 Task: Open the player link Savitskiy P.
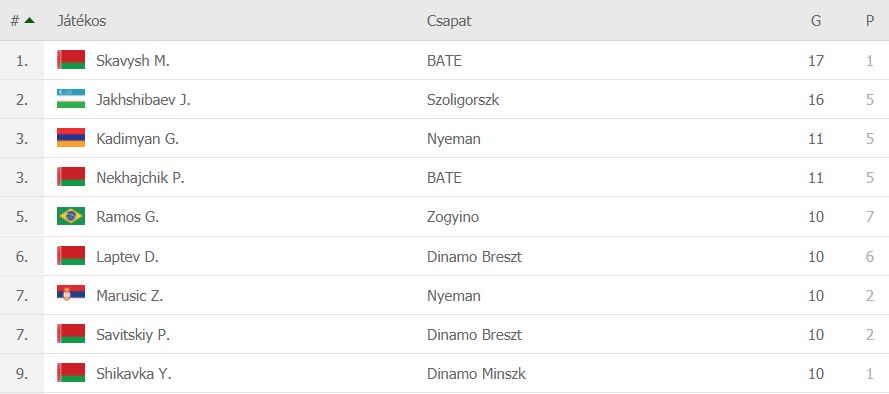[x=133, y=334]
